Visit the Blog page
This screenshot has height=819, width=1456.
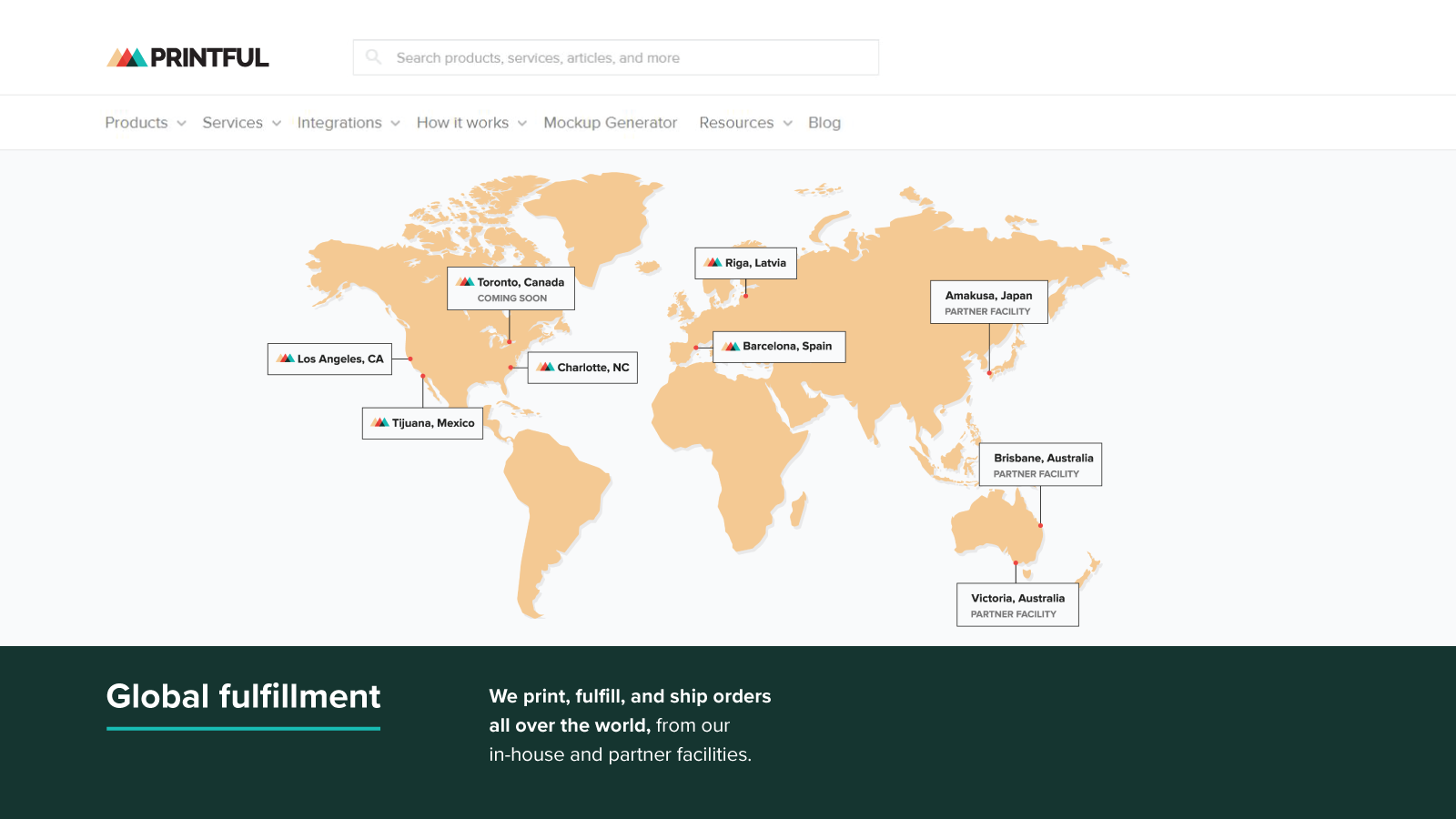pyautogui.click(x=824, y=123)
